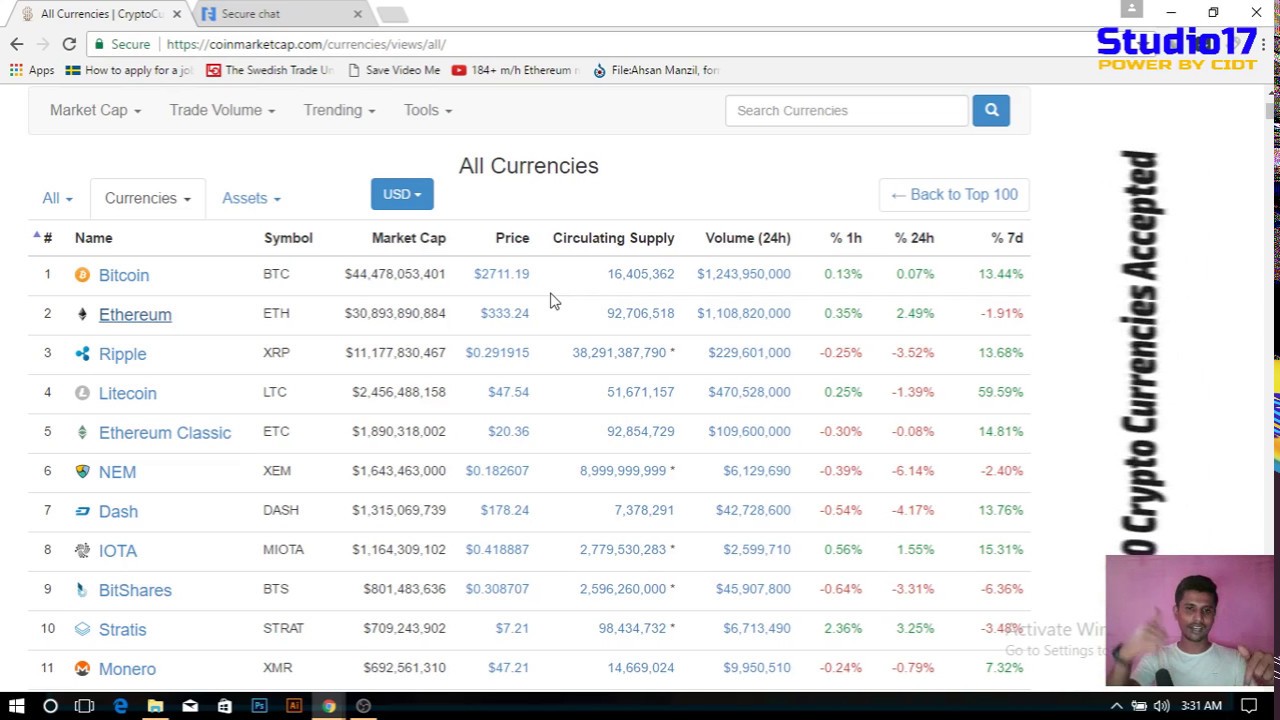Open the notification center icon
This screenshot has width=1280, height=720.
click(x=1249, y=706)
